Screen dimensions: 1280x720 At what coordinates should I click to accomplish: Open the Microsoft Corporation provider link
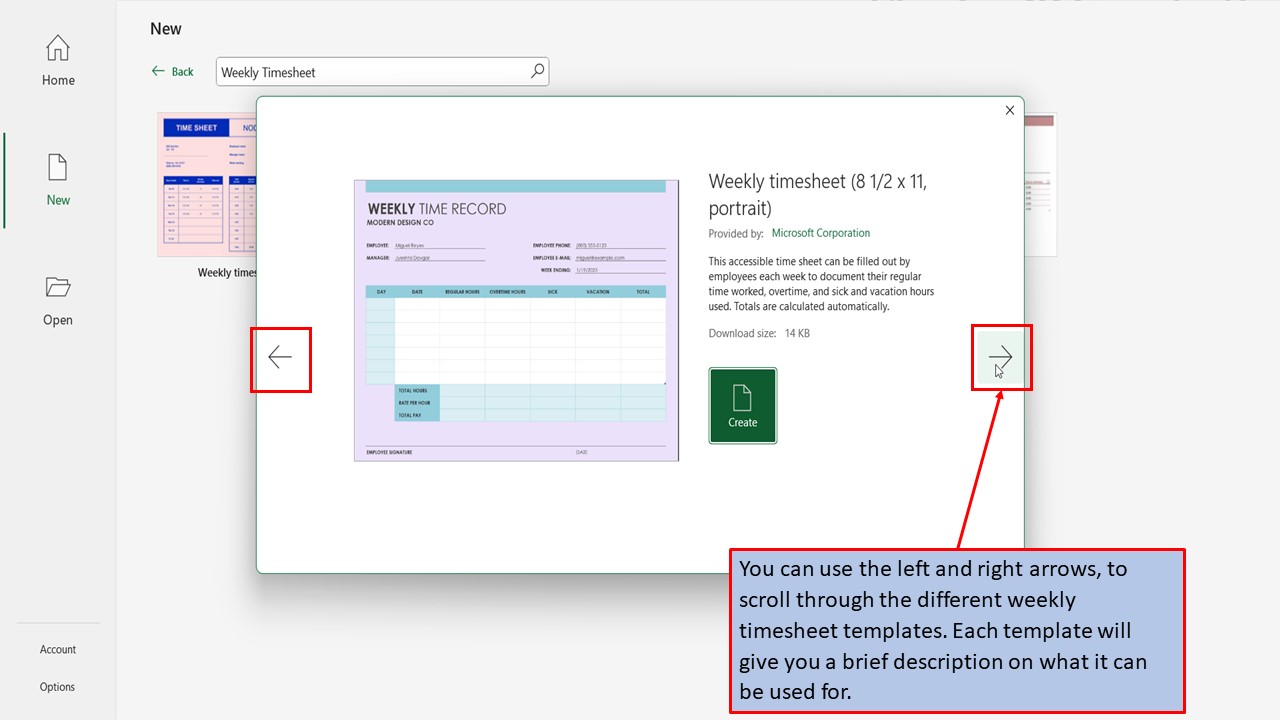[x=820, y=232]
